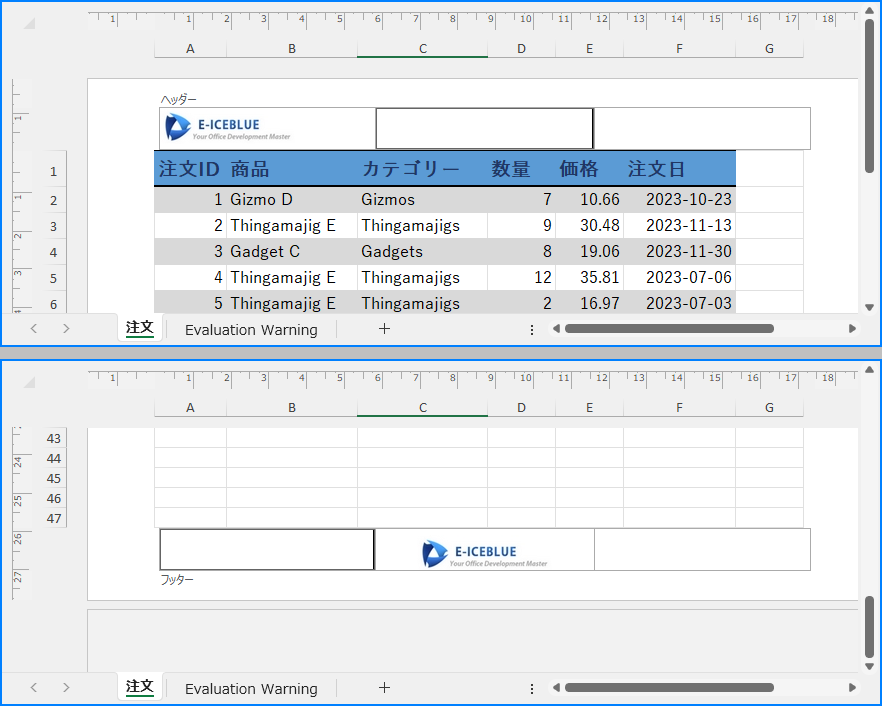Screen dimensions: 882x706
Task: Select row 4 header in top window
Action: [x=53, y=252]
